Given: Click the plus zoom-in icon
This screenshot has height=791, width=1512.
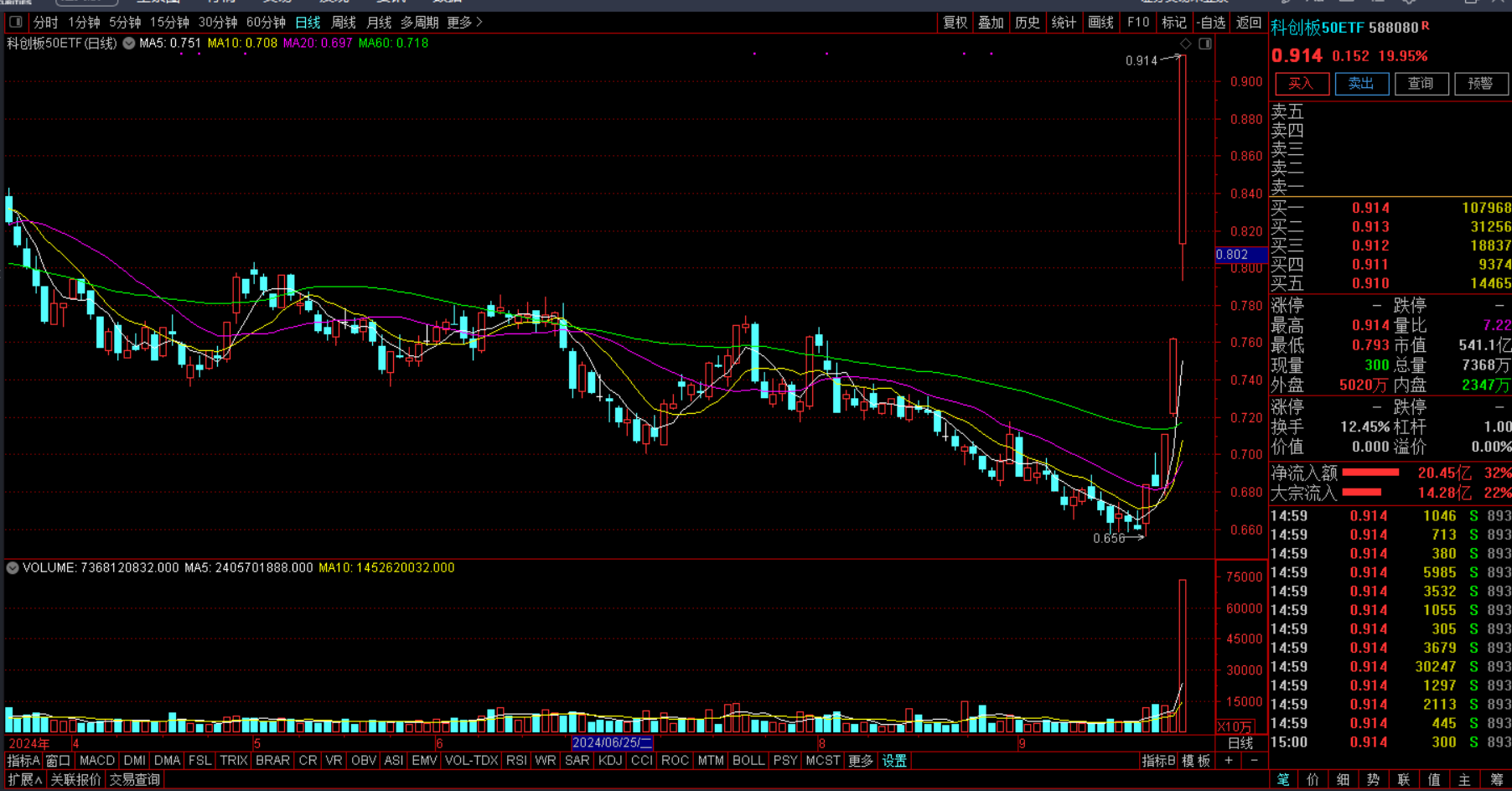Looking at the screenshot, I should point(1228,761).
